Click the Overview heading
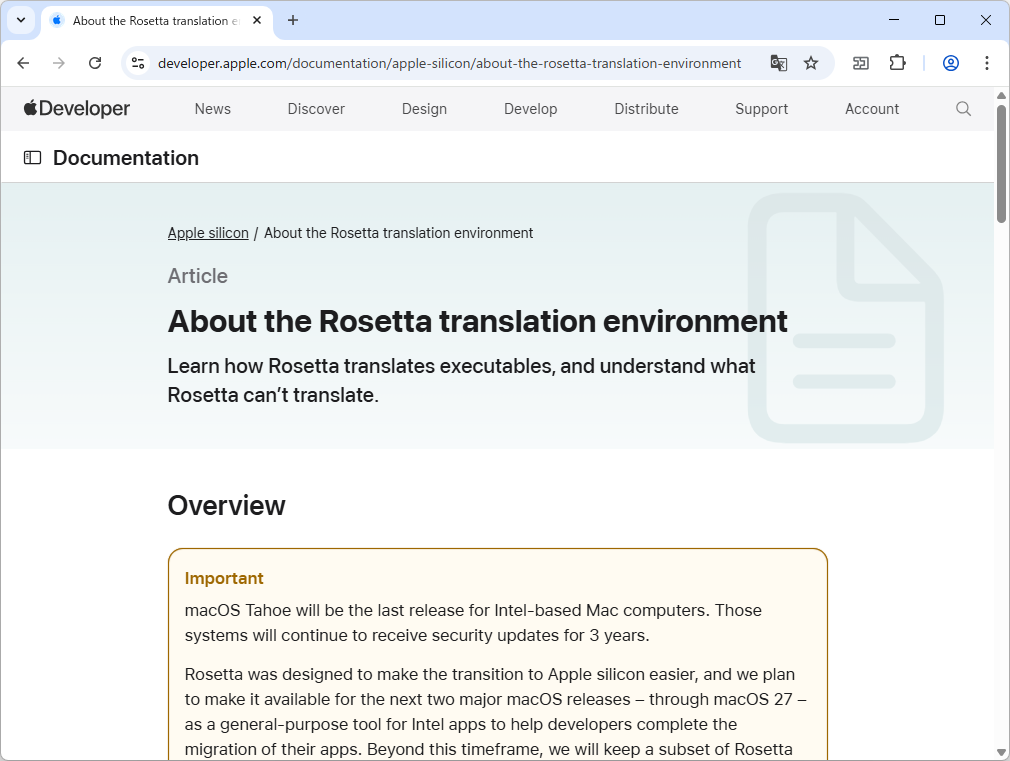Screen dimensions: 1010x761 227,506
